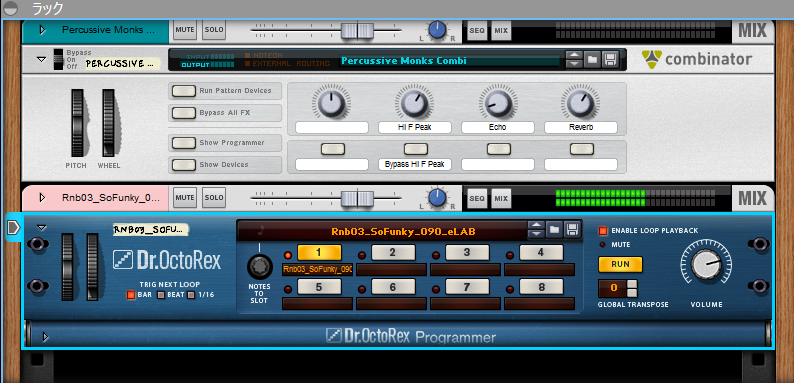This screenshot has width=794, height=383.
Task: Mute the Rnb03_SoFunky mix channel
Action: point(185,198)
